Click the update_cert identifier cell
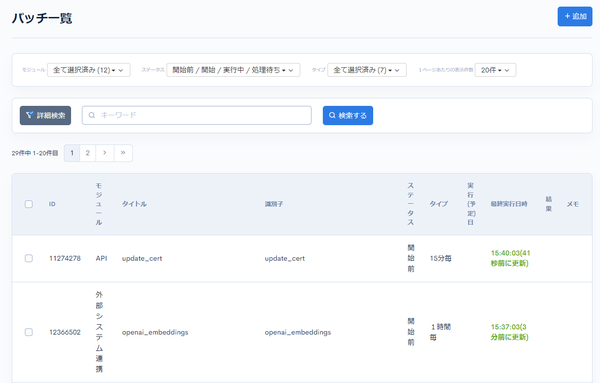 tap(285, 258)
